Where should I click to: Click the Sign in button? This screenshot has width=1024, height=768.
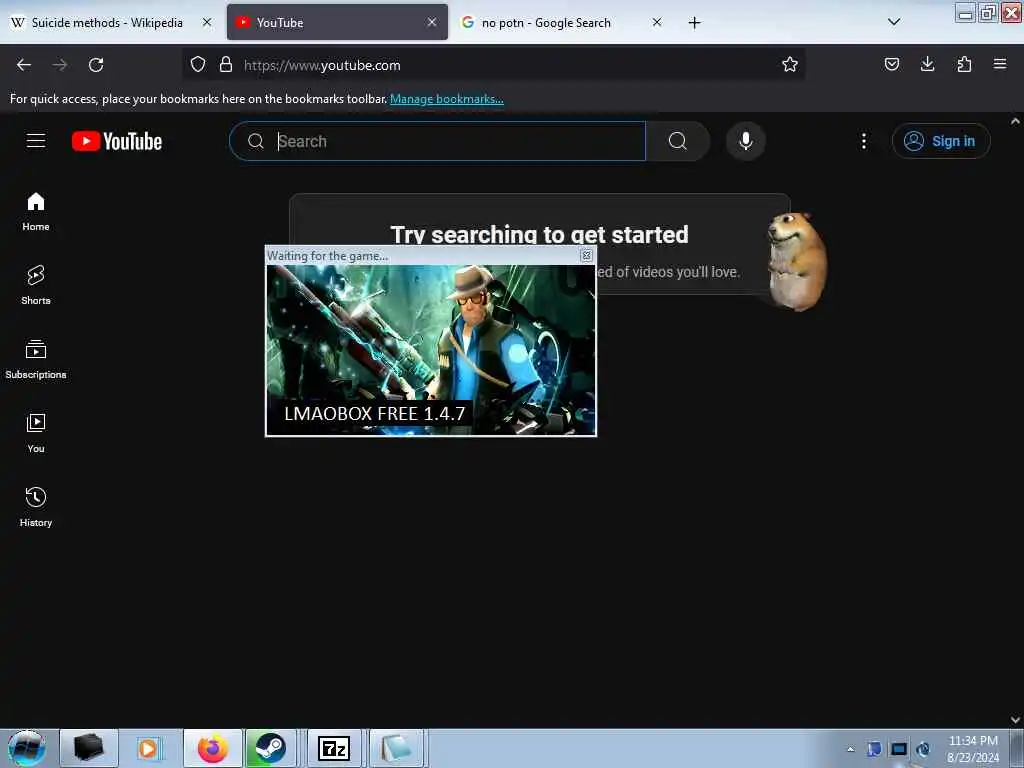click(941, 141)
